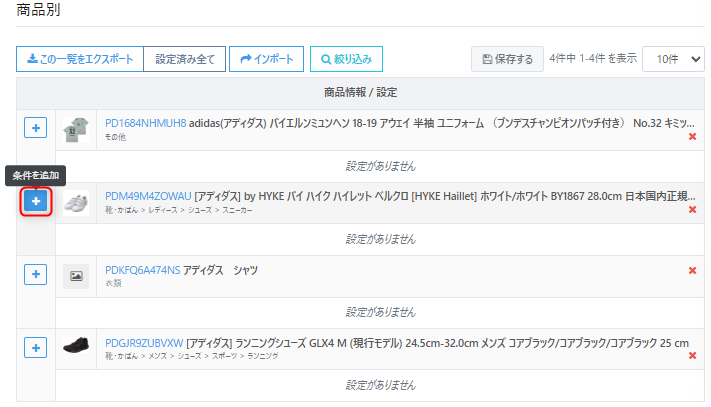The image size is (711, 407).
Task: Click 設定がありません under the adidas uniform
Action: pyautogui.click(x=380, y=166)
